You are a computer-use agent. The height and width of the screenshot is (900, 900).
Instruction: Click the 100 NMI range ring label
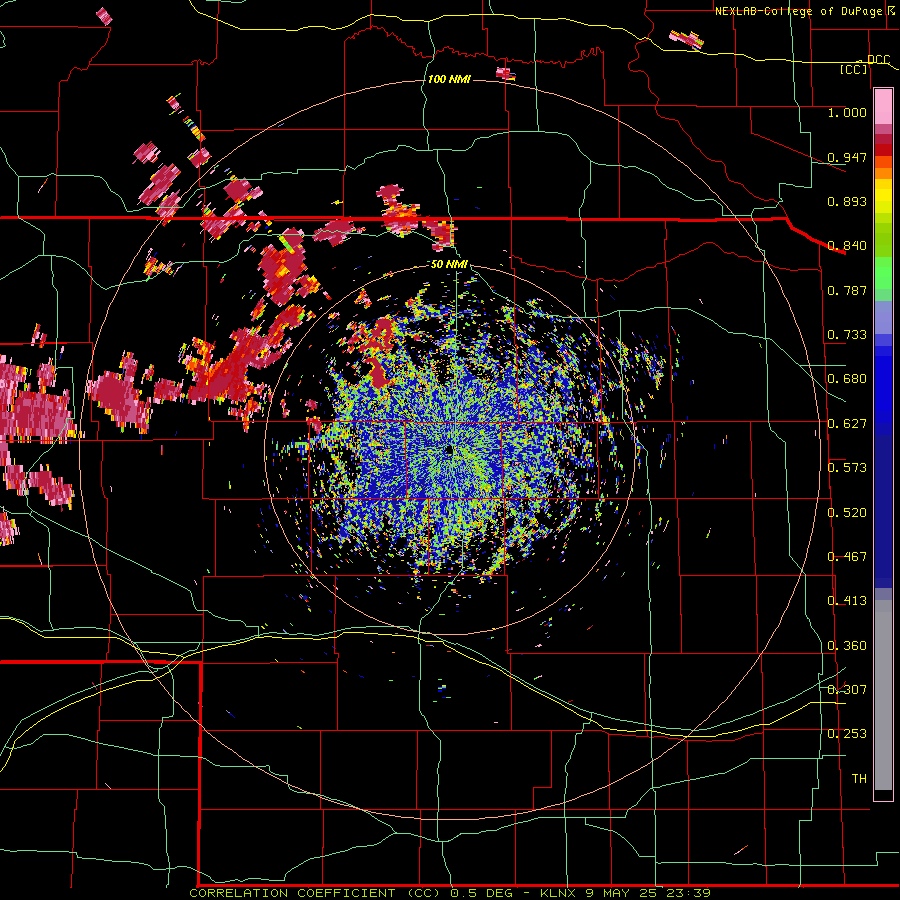tap(449, 79)
